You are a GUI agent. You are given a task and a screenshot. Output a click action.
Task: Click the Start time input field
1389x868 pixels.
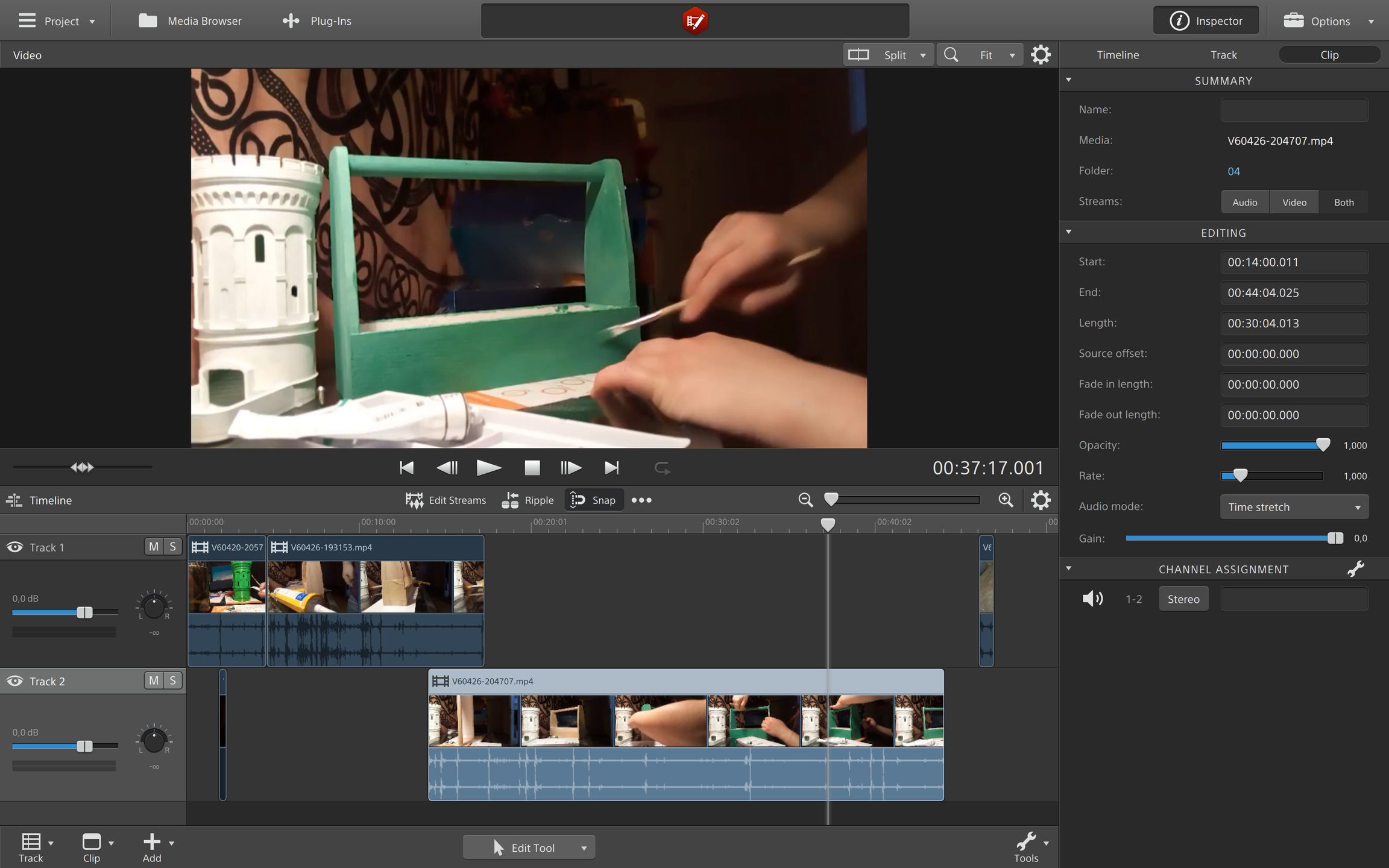click(x=1294, y=262)
